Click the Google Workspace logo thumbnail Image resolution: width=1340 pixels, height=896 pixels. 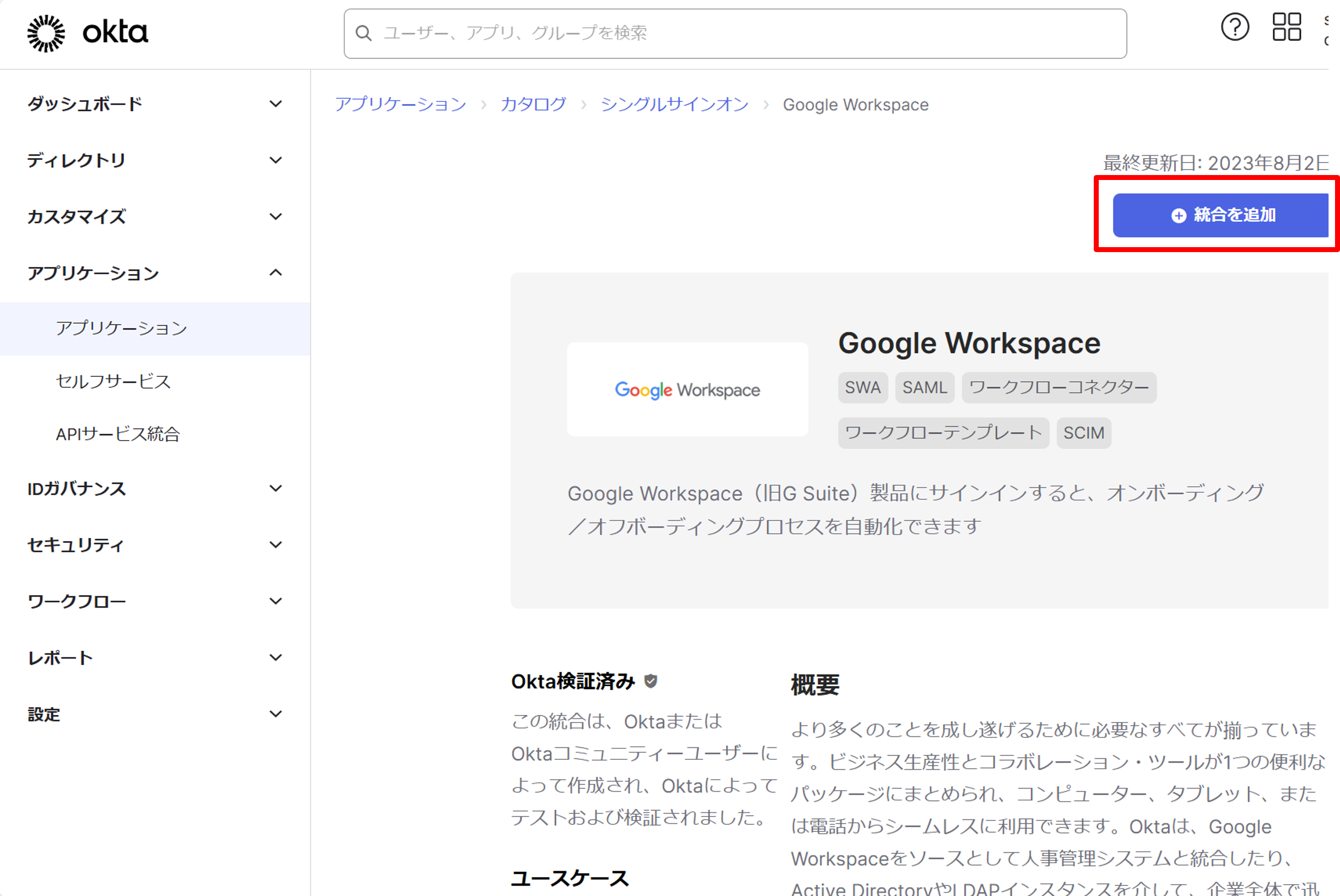coord(687,389)
